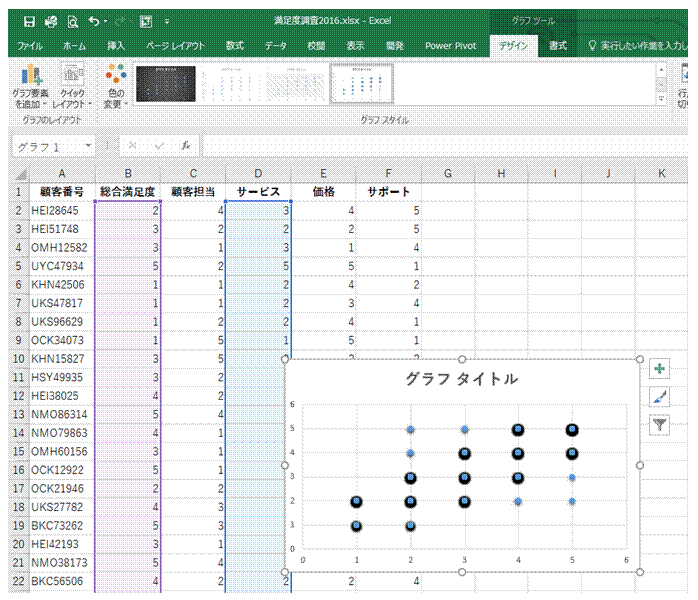
Task: Click the chart's horizontal axis label 3
Action: [x=464, y=560]
